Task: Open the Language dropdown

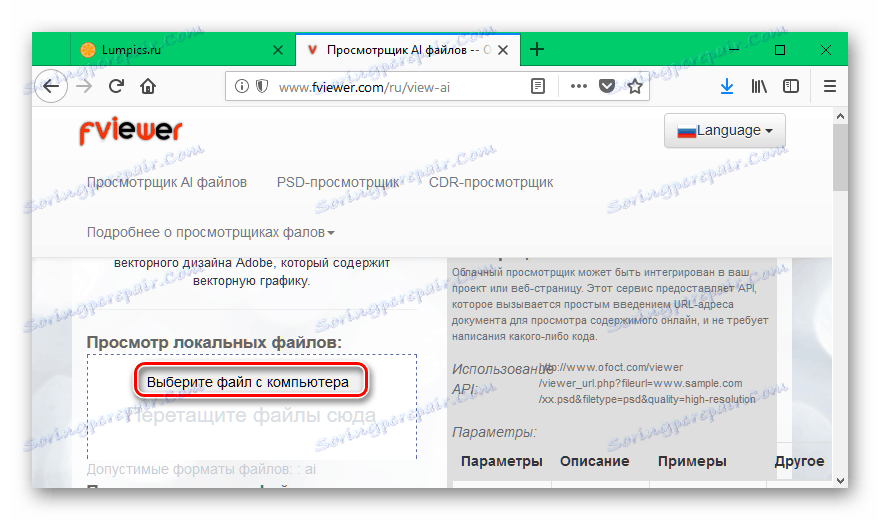Action: click(725, 131)
